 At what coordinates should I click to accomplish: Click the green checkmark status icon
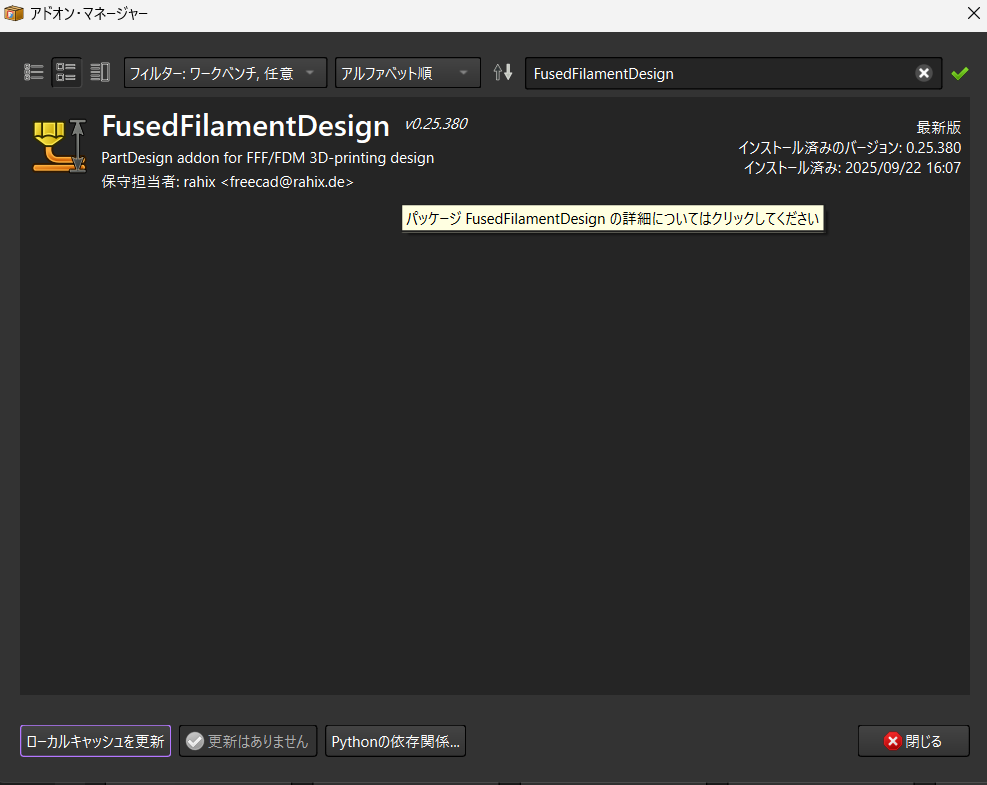pos(960,74)
